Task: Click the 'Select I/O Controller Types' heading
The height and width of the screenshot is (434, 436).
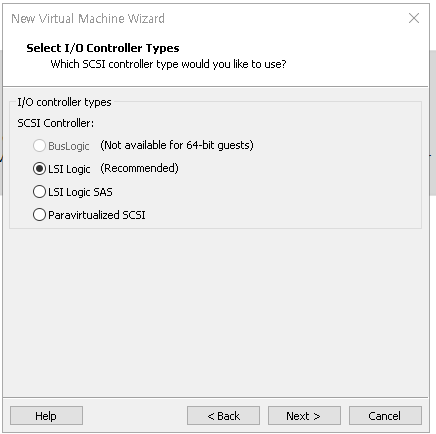Action: [x=103, y=48]
